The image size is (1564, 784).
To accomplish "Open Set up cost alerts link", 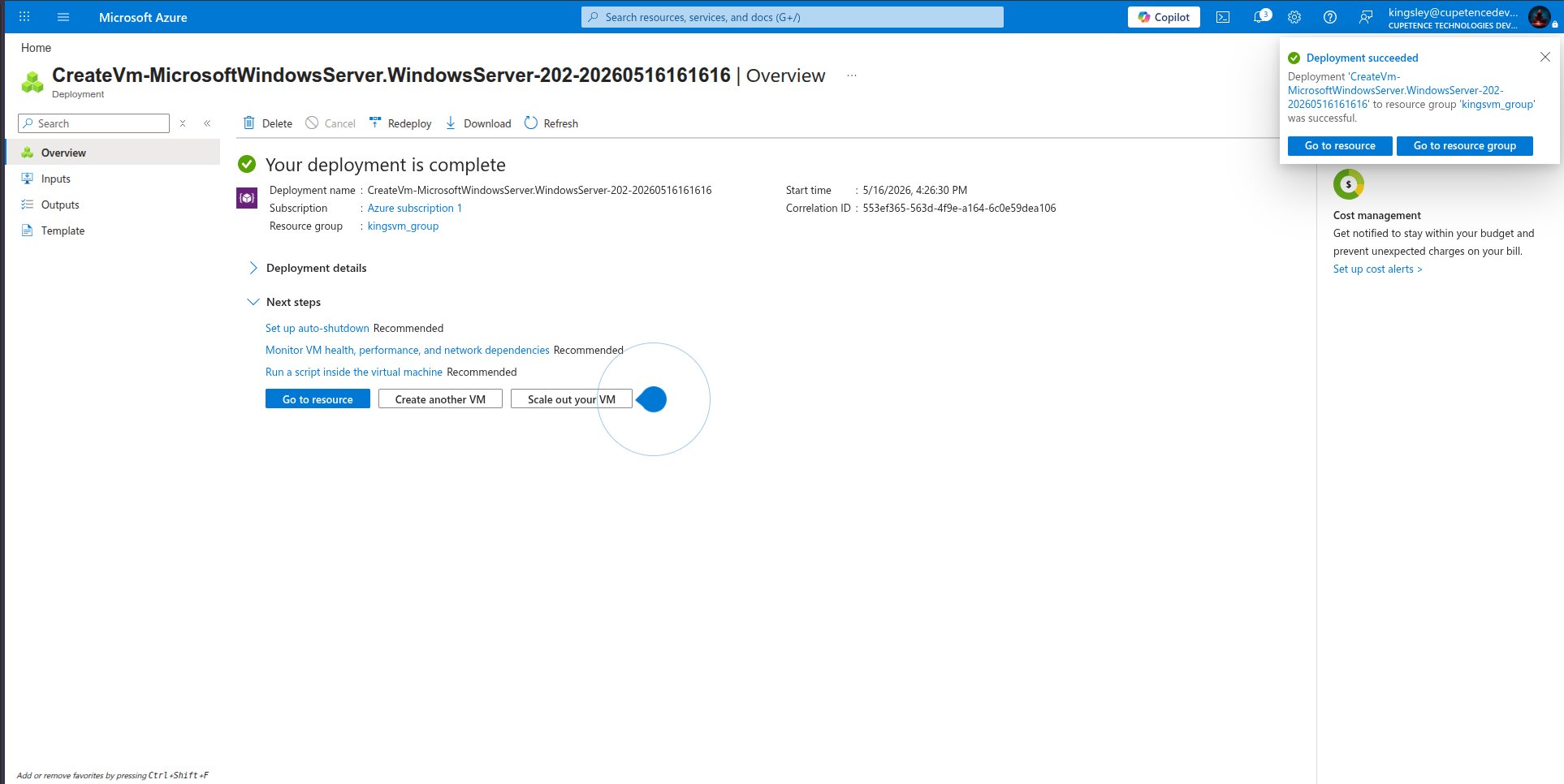I will [x=1377, y=269].
